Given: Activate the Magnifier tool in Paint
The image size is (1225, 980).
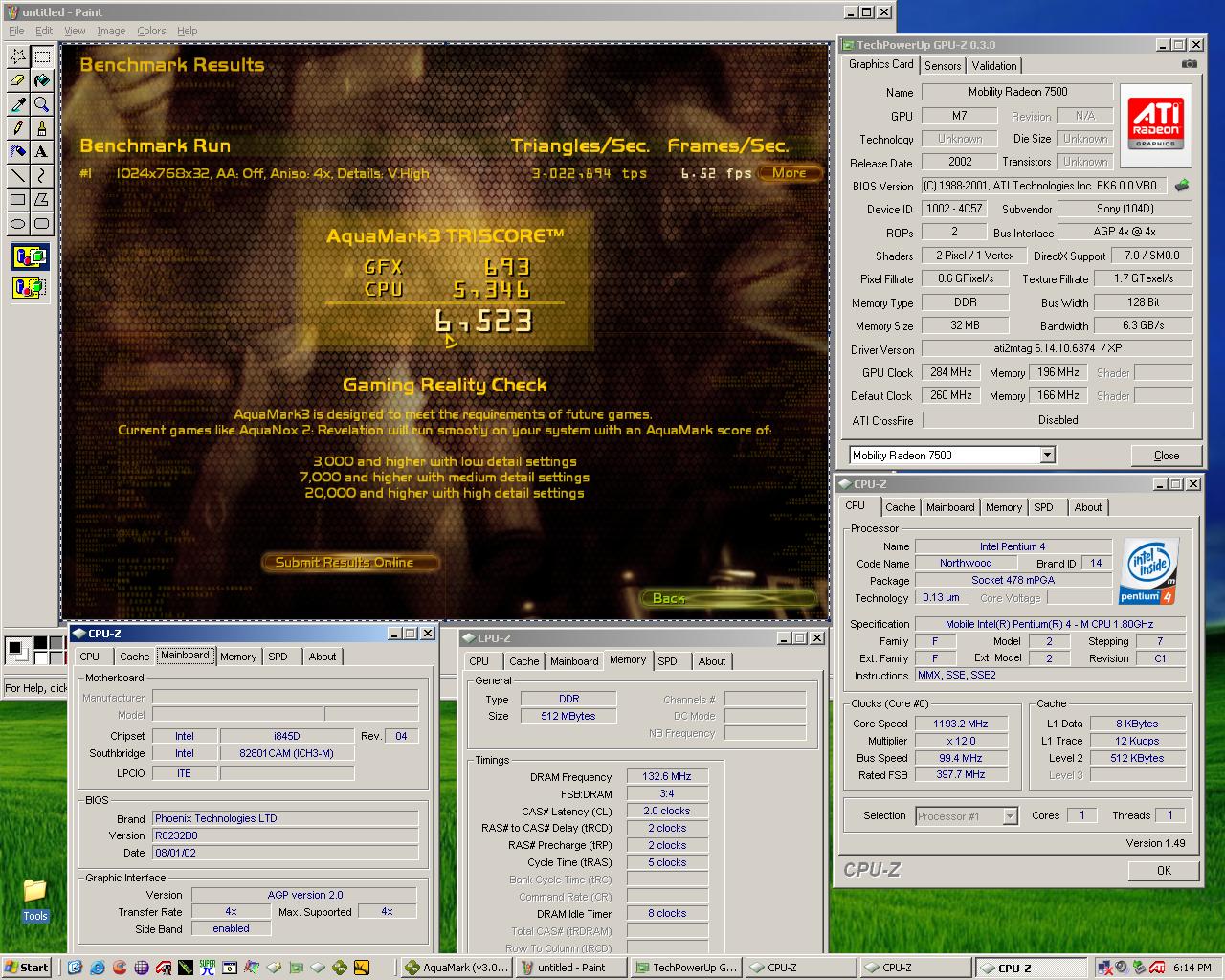Looking at the screenshot, I should [x=42, y=104].
